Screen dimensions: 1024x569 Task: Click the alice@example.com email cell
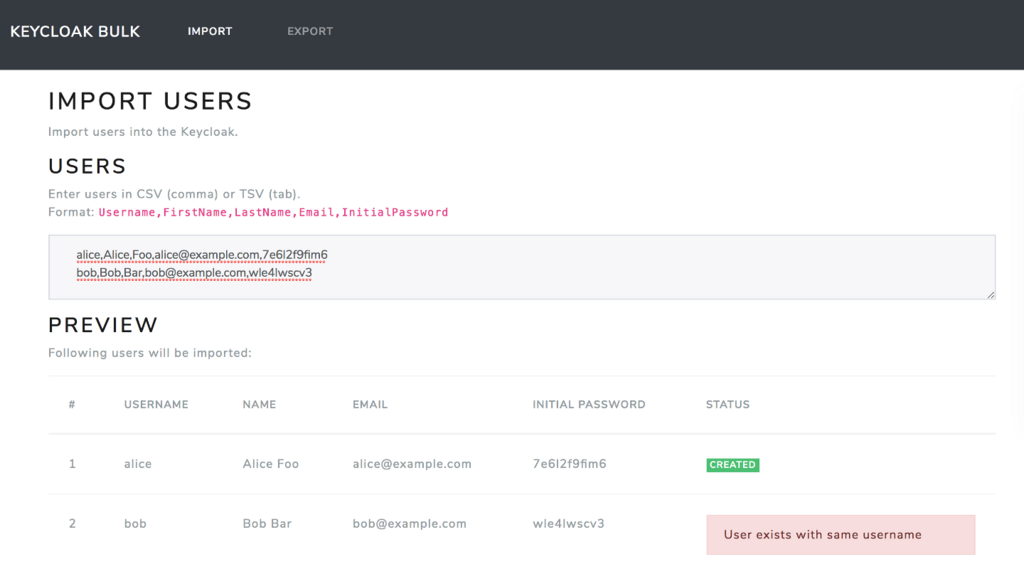coord(412,464)
